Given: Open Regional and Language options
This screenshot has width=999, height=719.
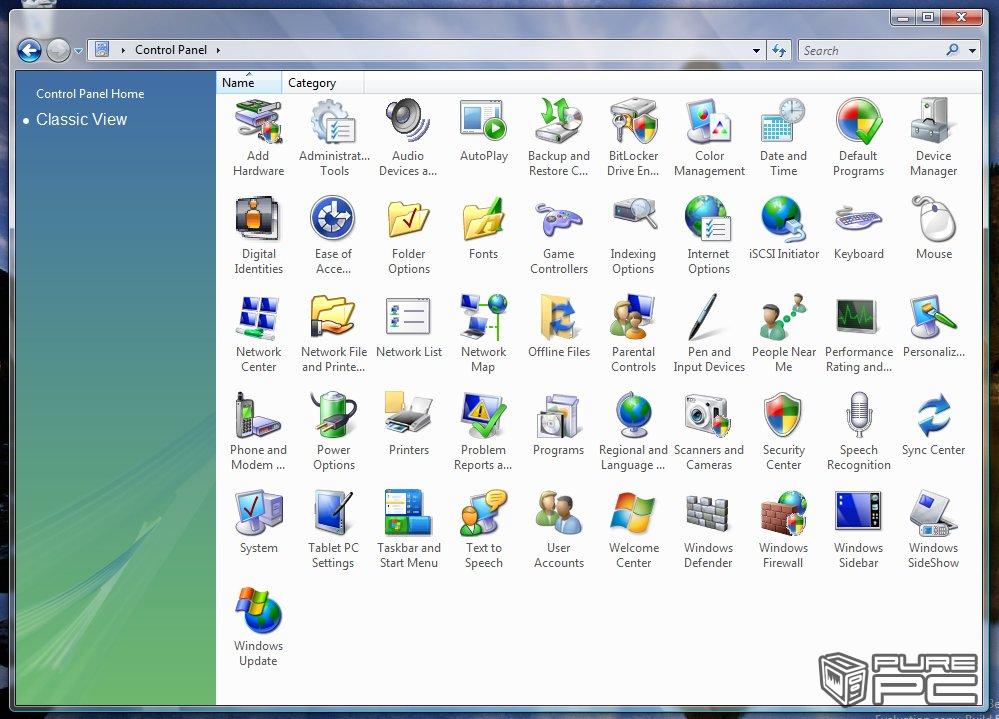Looking at the screenshot, I should point(633,432).
